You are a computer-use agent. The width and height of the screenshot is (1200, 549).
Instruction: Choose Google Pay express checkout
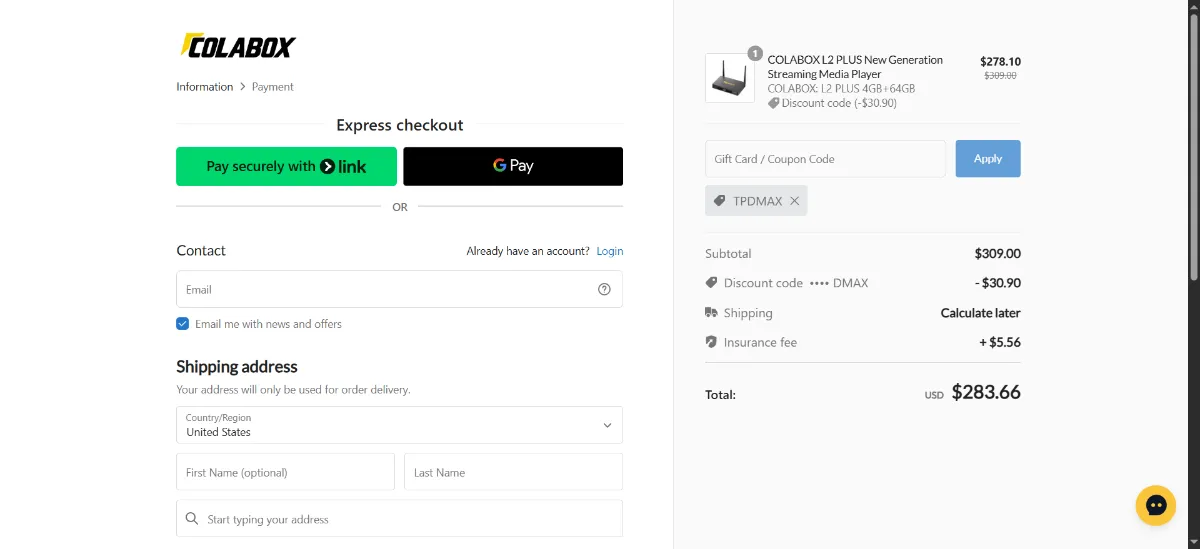pos(513,166)
